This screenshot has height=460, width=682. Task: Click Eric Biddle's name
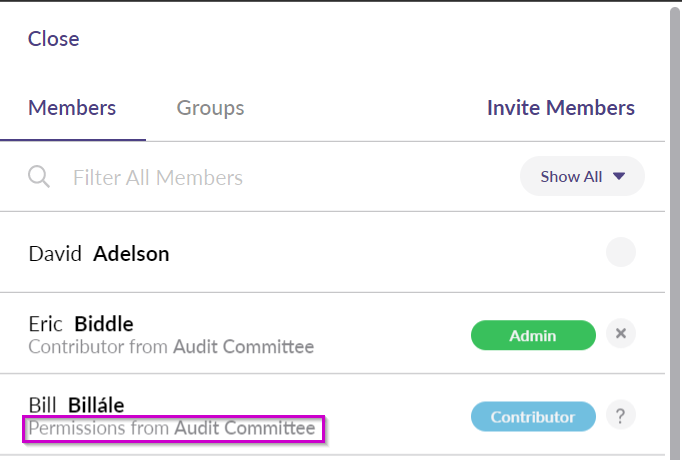click(x=81, y=324)
